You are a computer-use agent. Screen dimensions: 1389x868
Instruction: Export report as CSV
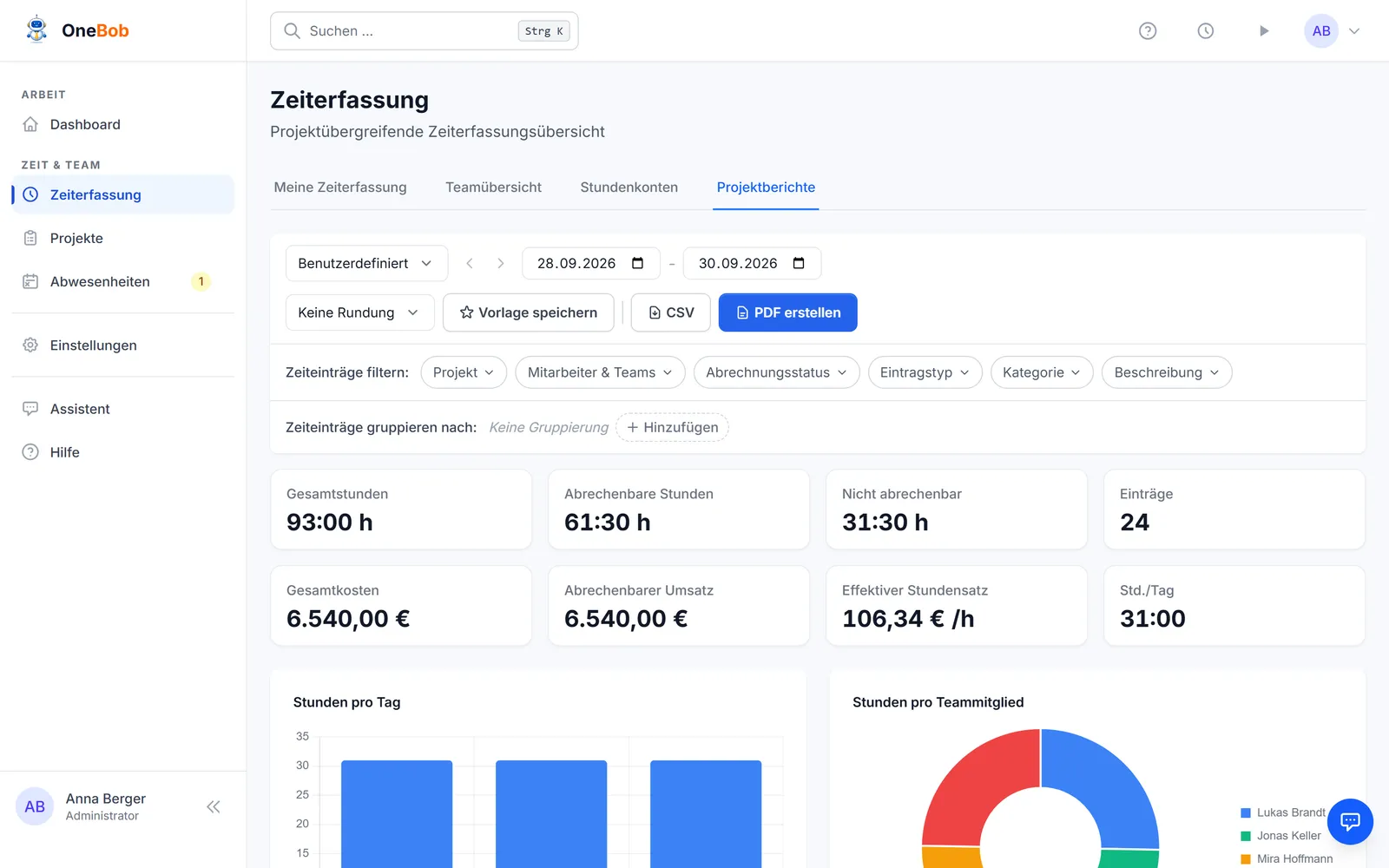(x=671, y=312)
